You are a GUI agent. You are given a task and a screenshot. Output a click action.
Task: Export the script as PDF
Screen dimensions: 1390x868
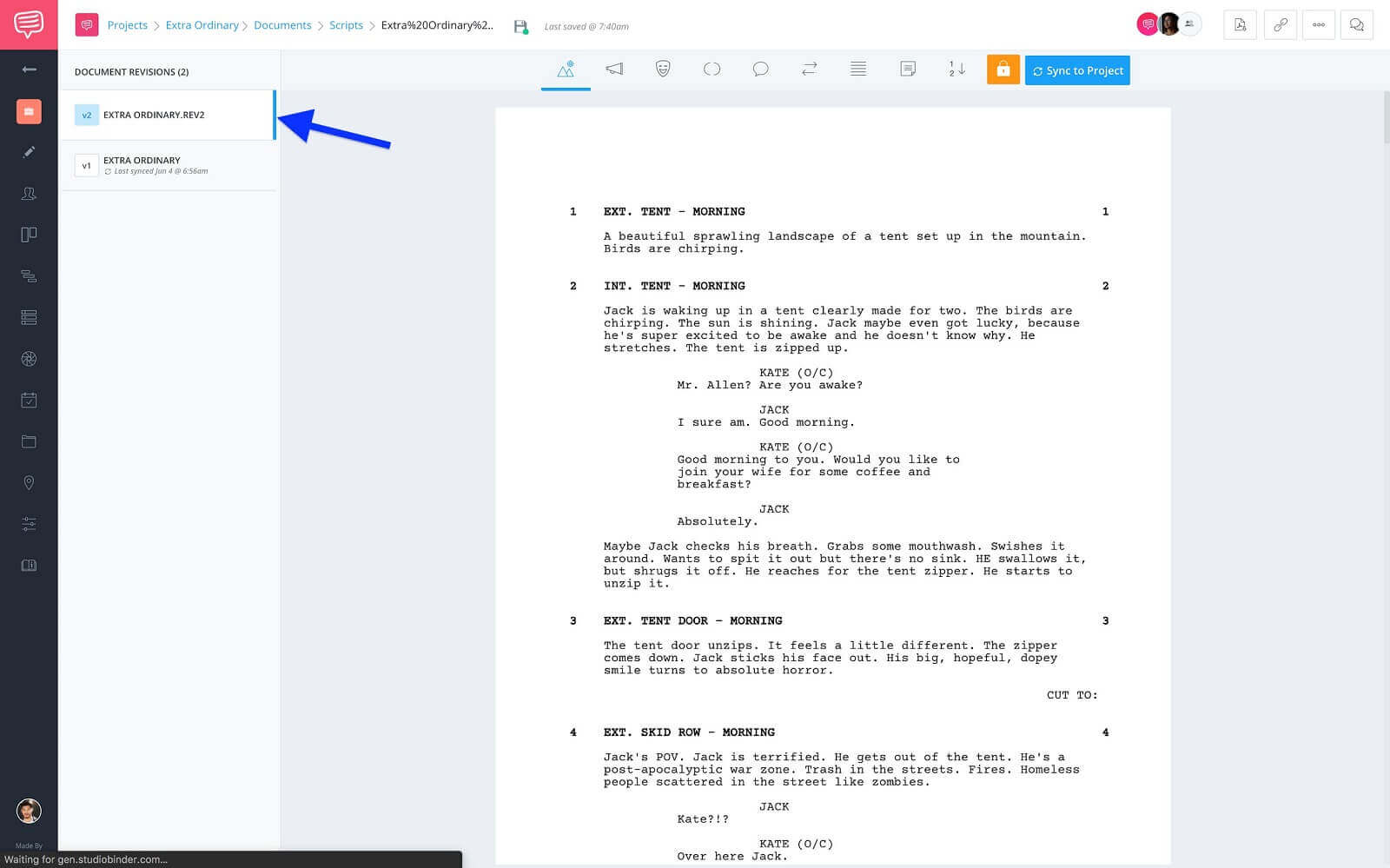pos(1239,25)
